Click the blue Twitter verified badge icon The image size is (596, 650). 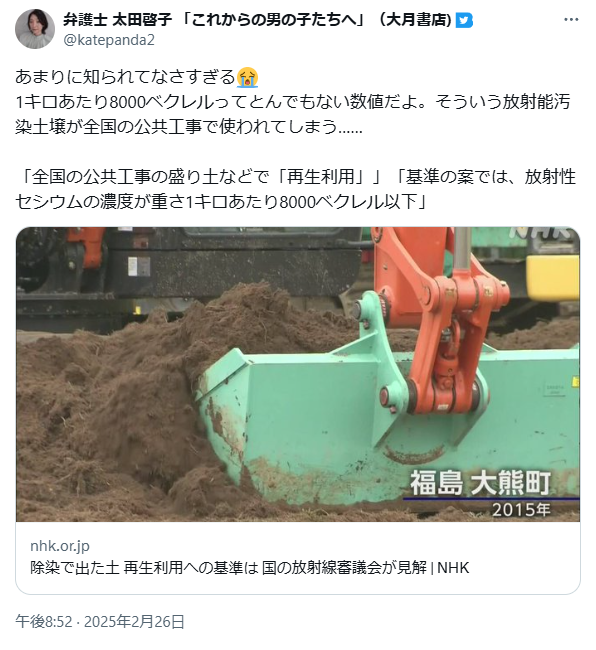pyautogui.click(x=464, y=20)
